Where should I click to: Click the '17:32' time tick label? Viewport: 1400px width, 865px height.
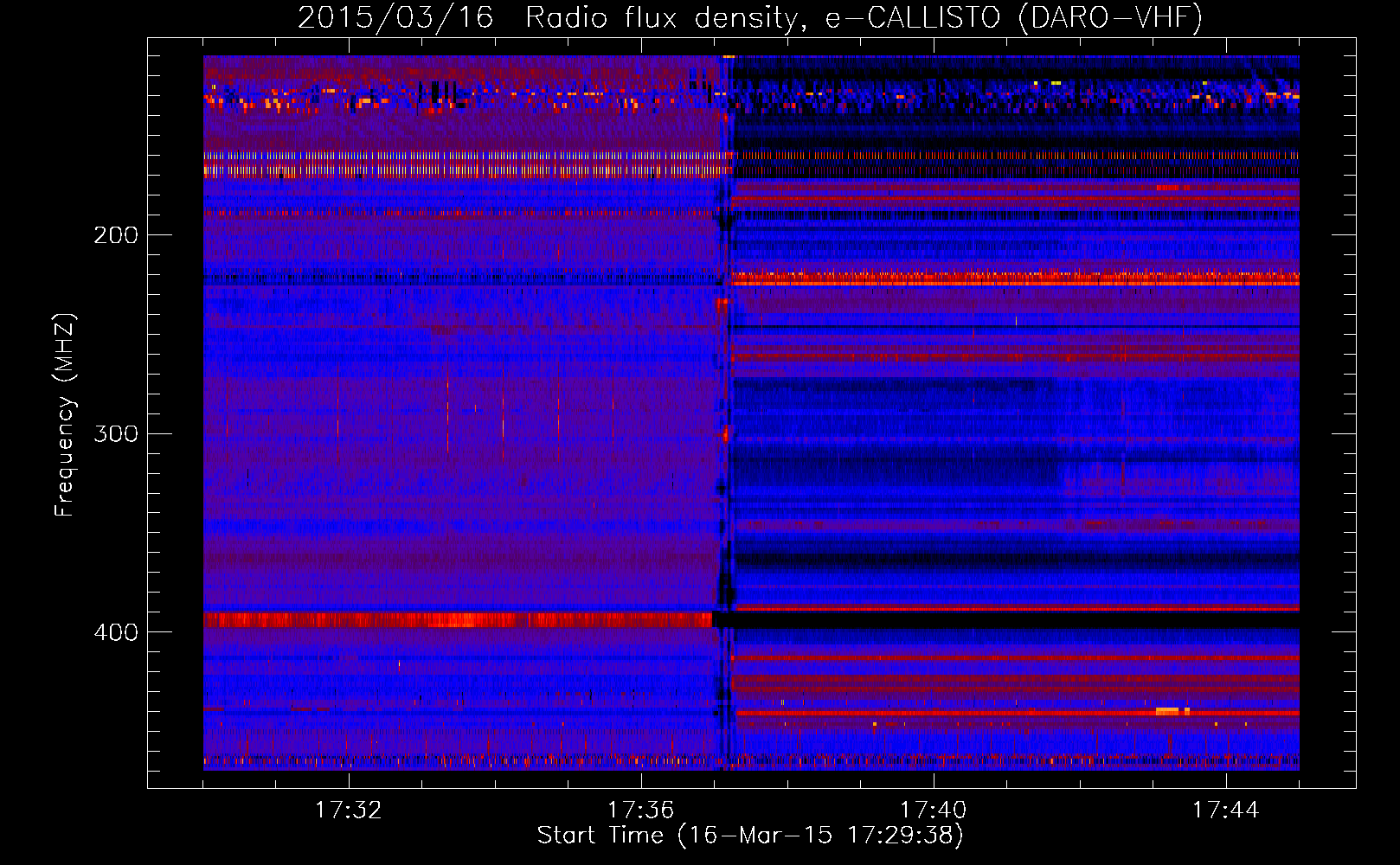pyautogui.click(x=349, y=811)
